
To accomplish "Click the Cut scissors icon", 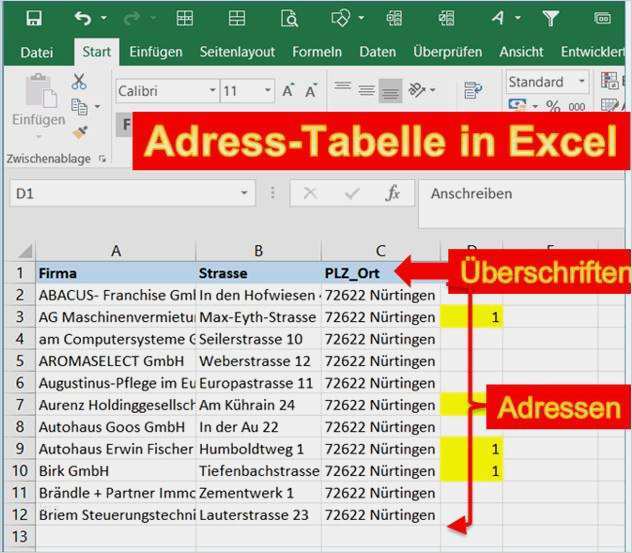I will click(79, 81).
